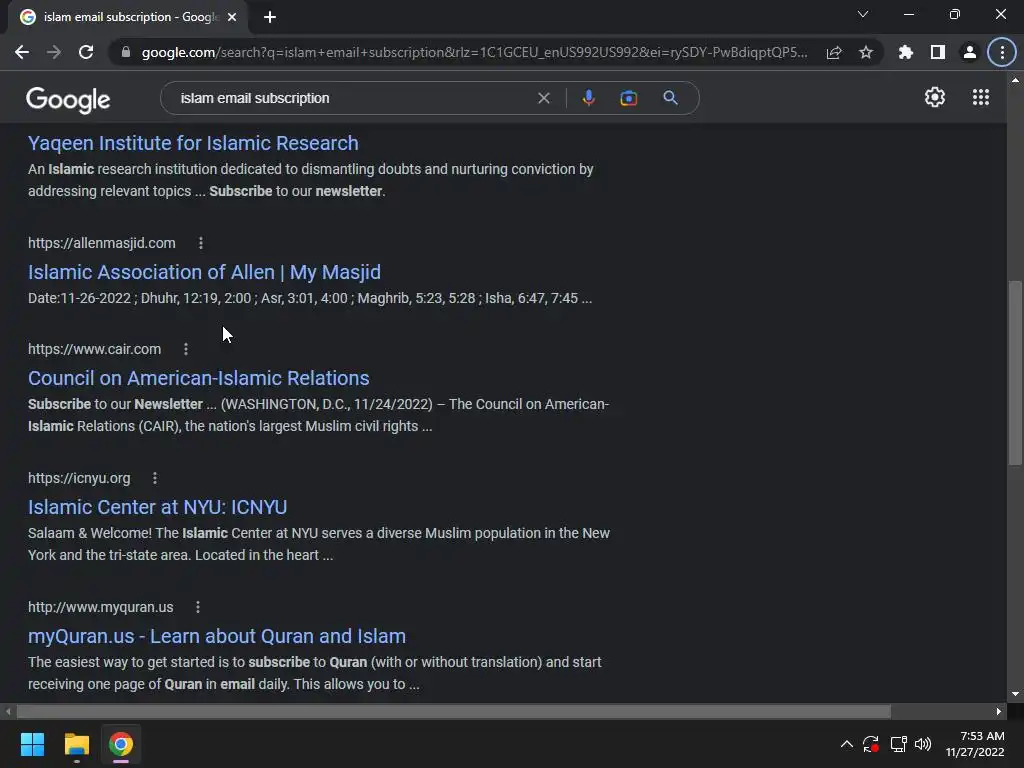Screen dimensions: 1024x768
Task: Open the tab search dropdown chevron
Action: tap(863, 14)
